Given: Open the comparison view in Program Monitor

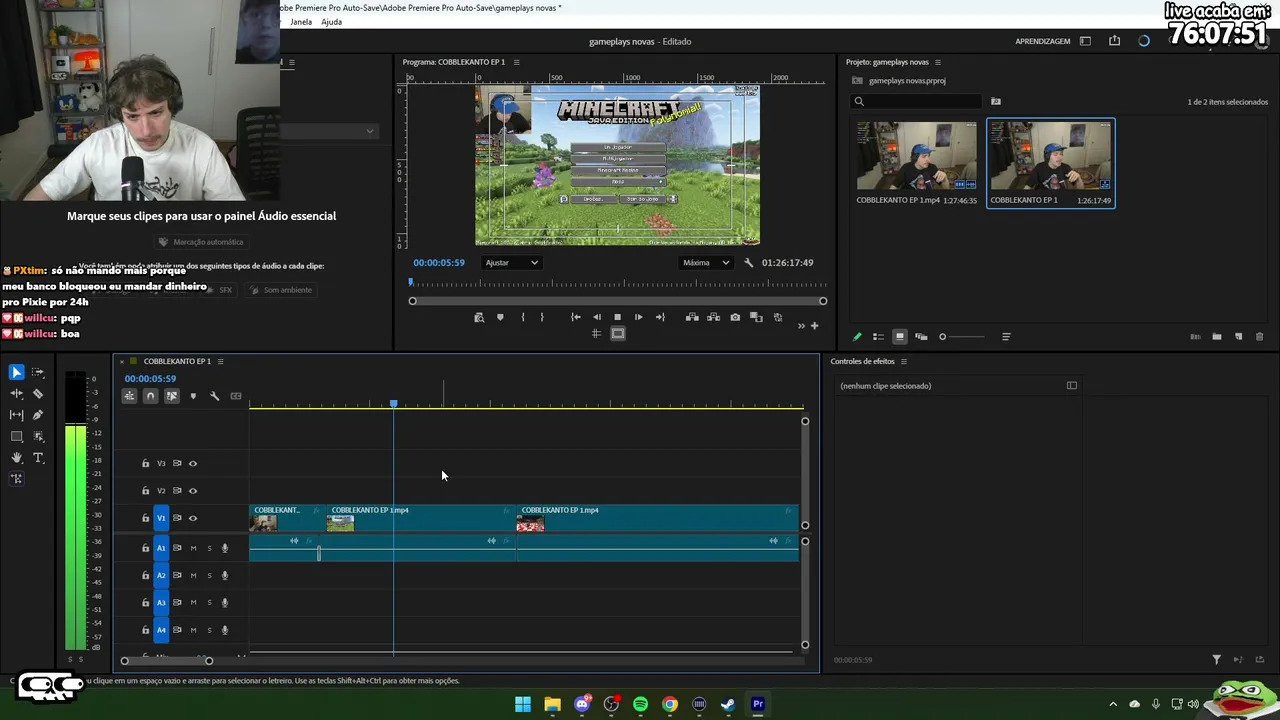Looking at the screenshot, I should [x=756, y=317].
